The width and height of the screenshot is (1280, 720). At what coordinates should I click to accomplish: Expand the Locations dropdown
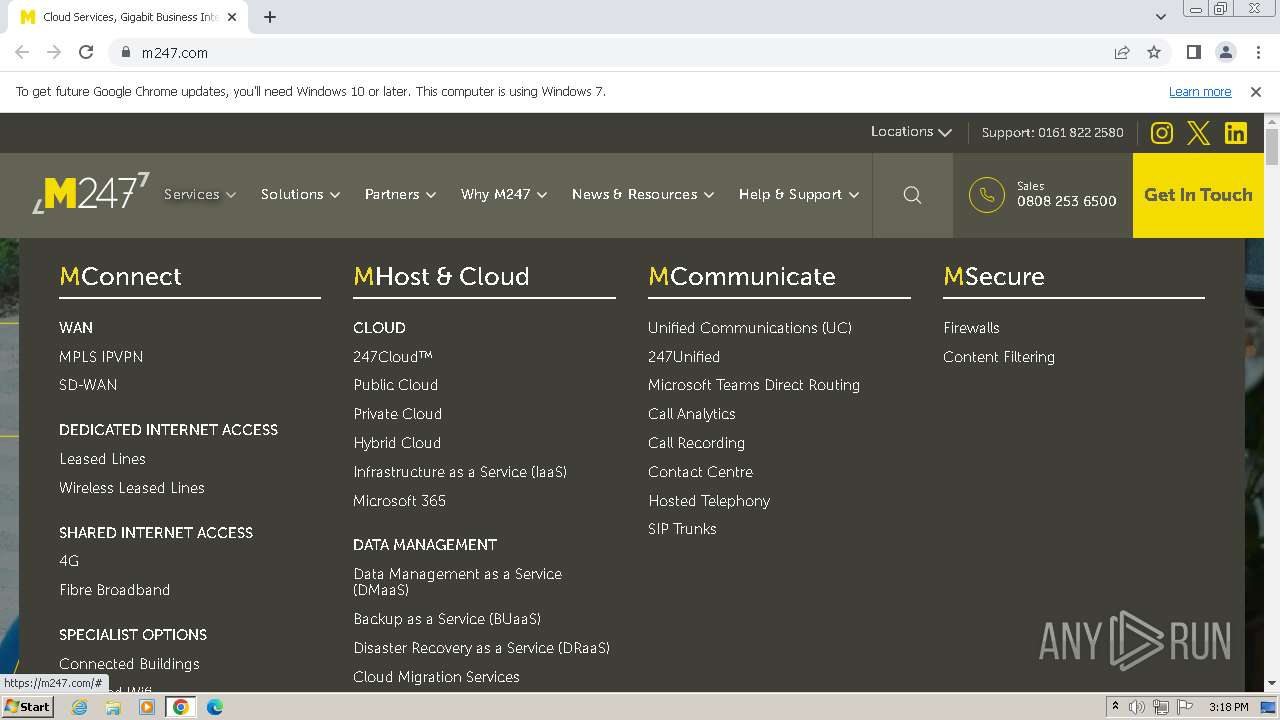click(x=911, y=132)
